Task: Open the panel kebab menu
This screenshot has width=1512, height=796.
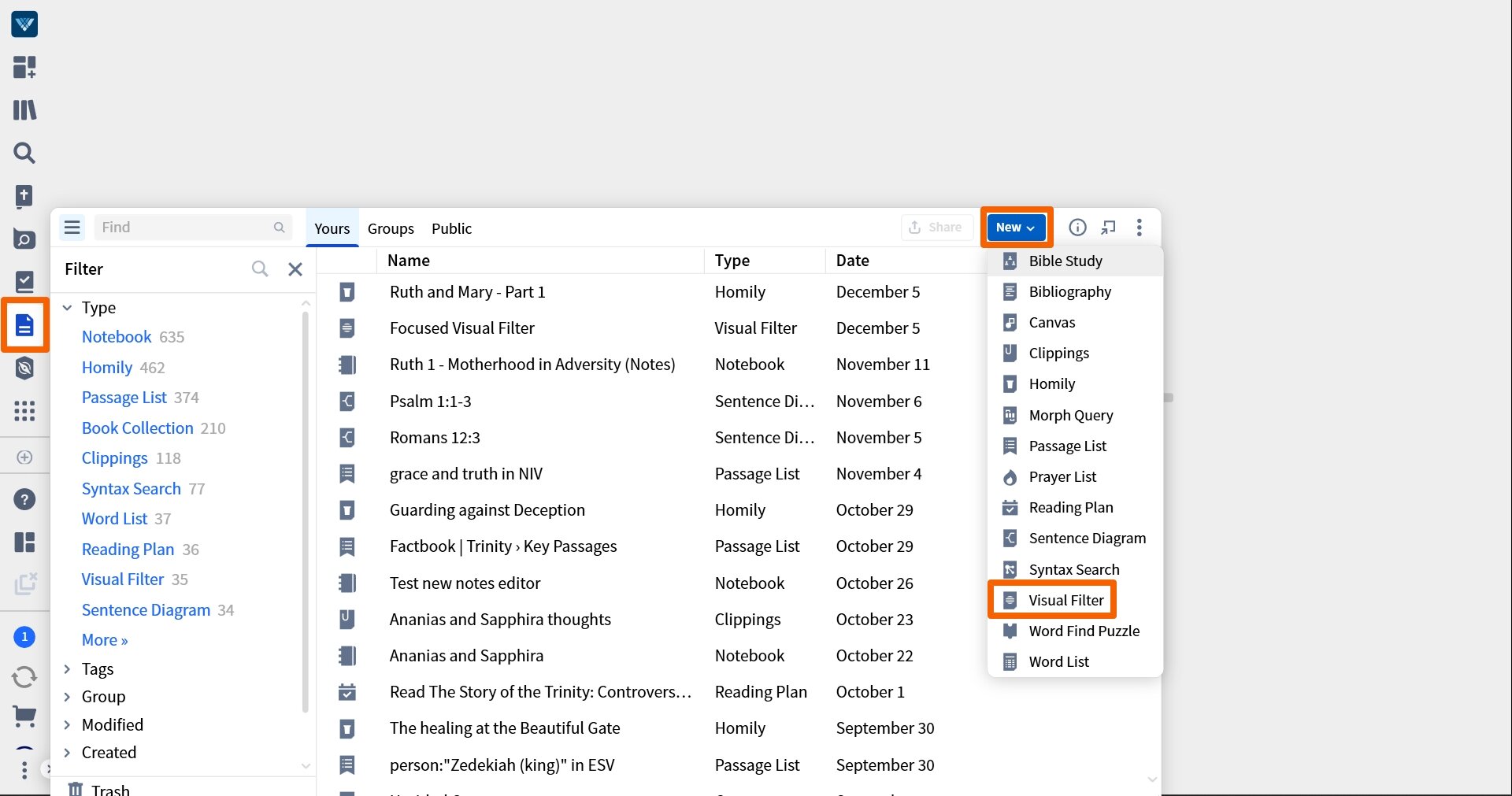Action: coord(1140,228)
